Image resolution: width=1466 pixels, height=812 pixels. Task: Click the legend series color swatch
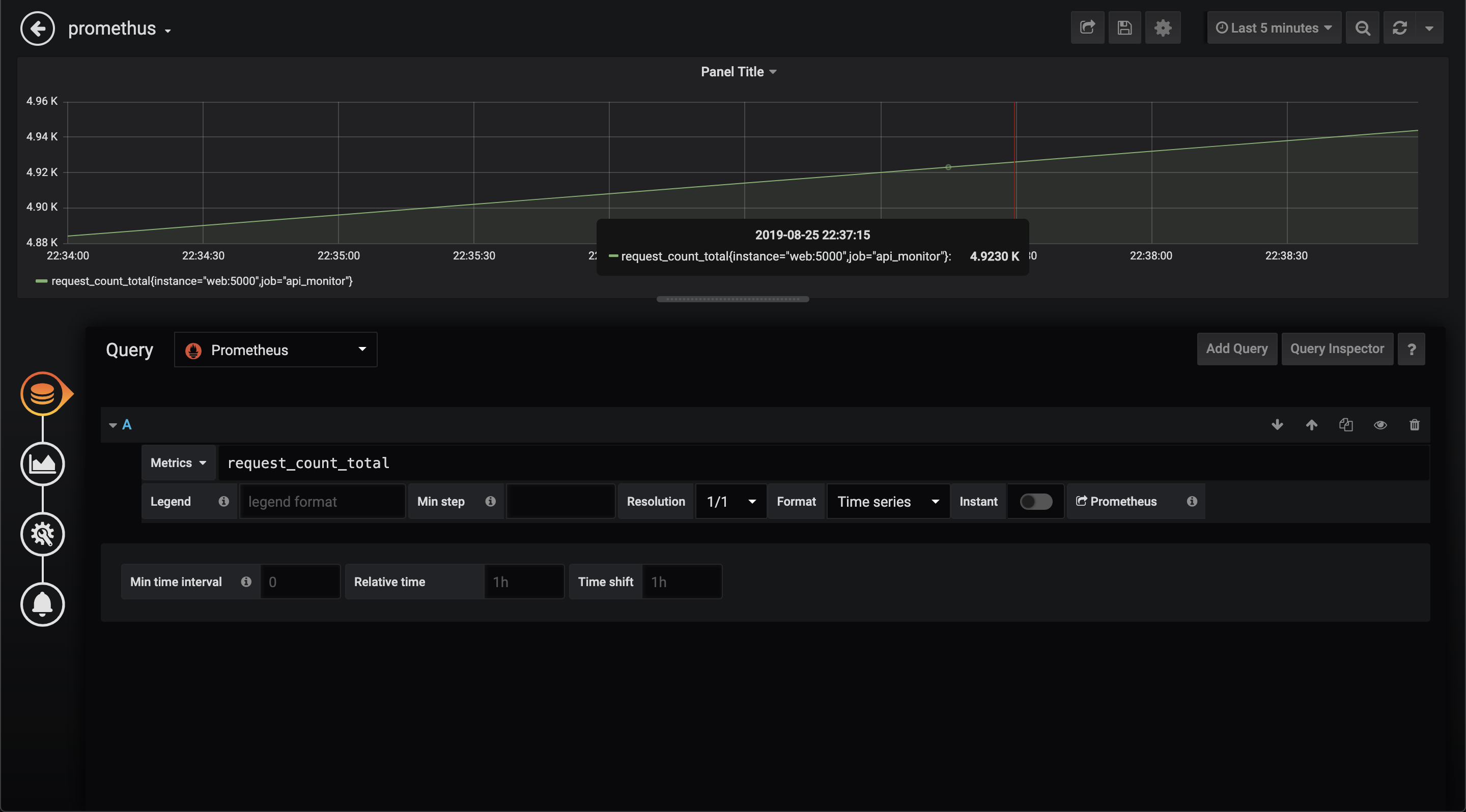tap(41, 281)
